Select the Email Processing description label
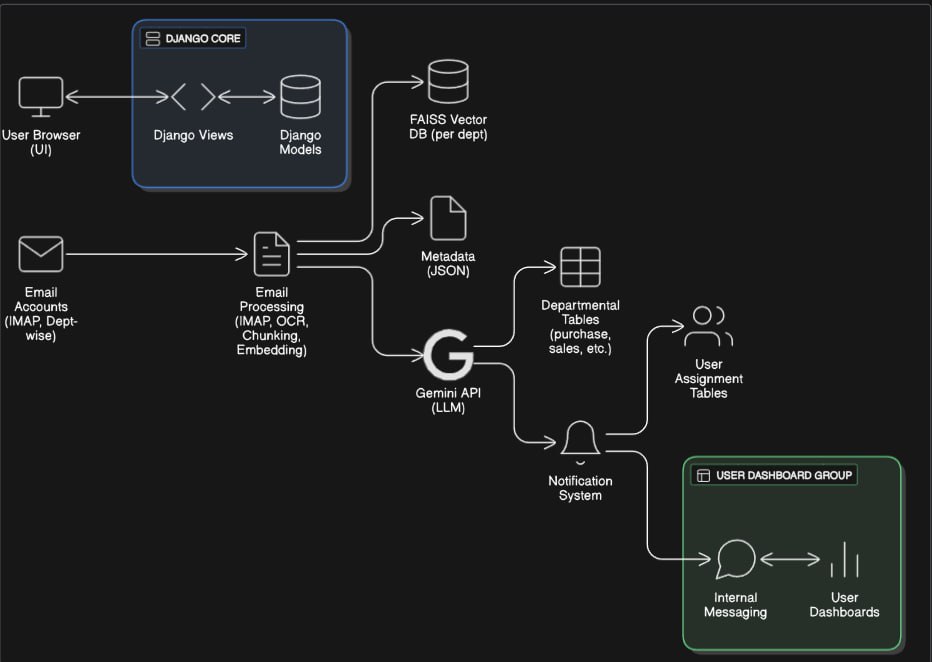This screenshot has height=662, width=932. coord(272,321)
